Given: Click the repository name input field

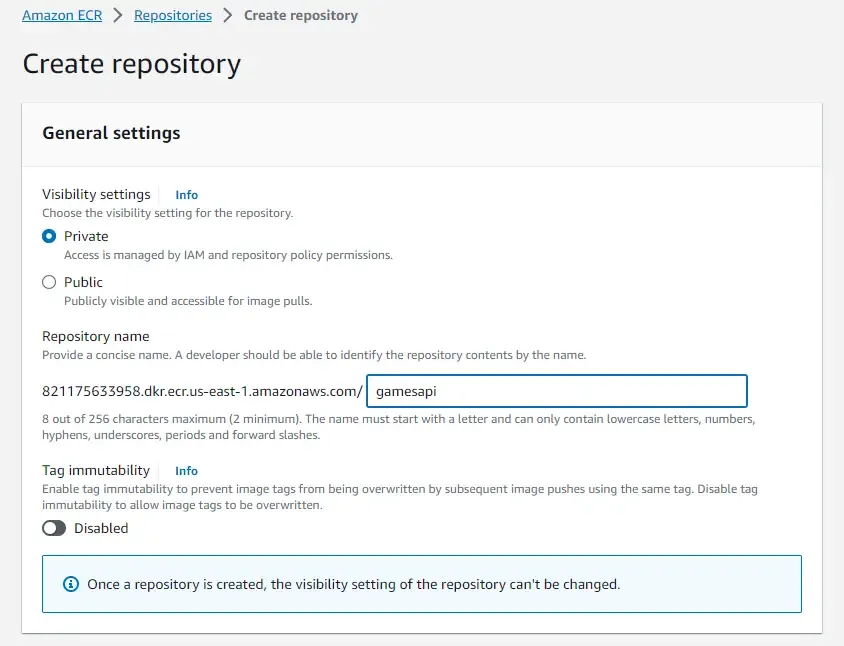Looking at the screenshot, I should coord(556,391).
